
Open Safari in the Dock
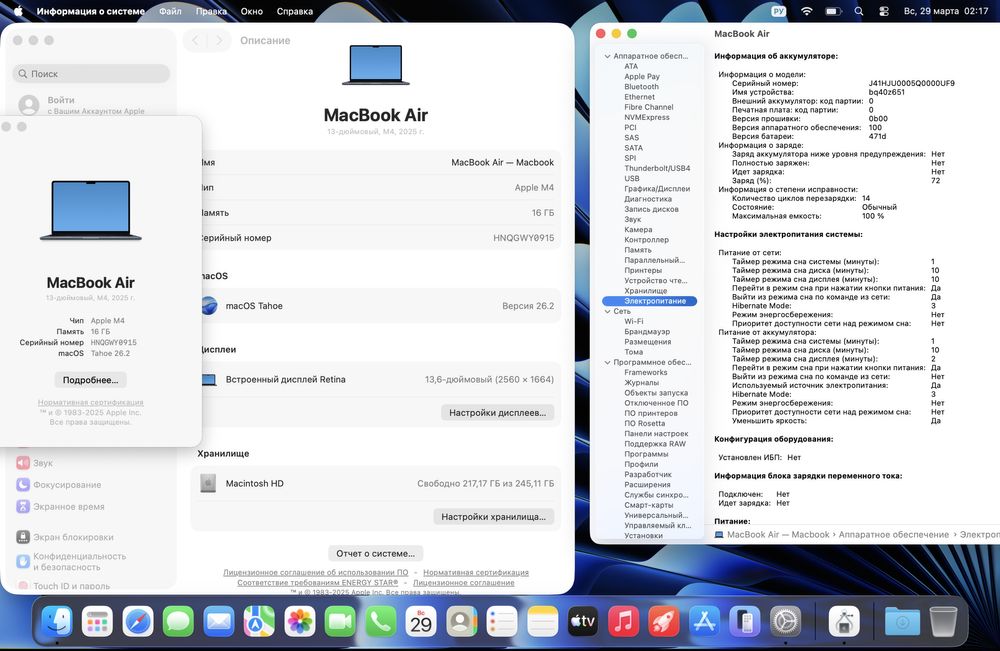(x=138, y=621)
